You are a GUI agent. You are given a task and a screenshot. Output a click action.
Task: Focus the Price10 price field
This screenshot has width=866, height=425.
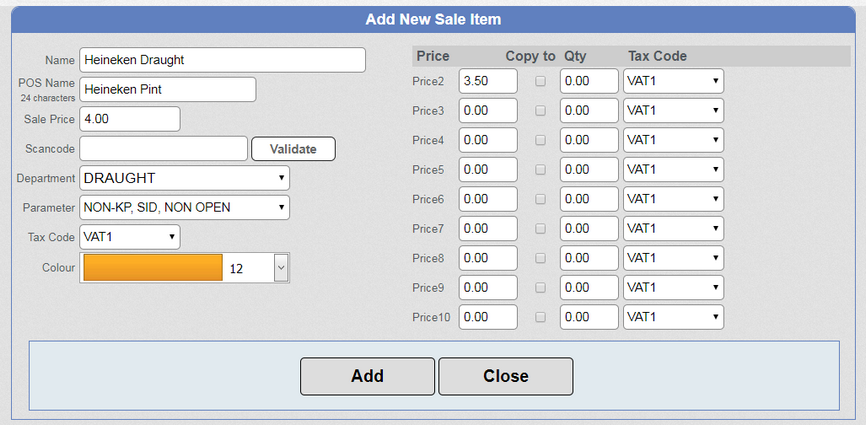tap(488, 317)
